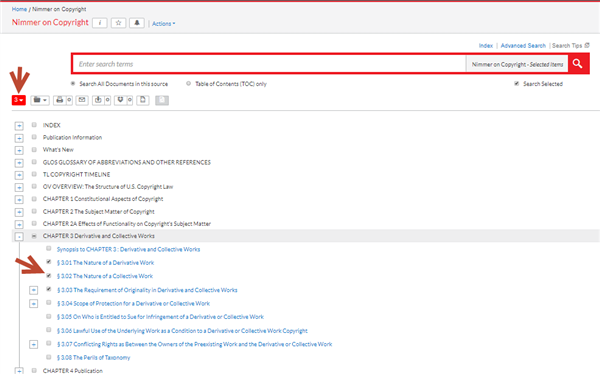The image size is (600, 374).
Task: Select the TL COPYRIGHT TIMELINE row text
Action: [x=77, y=175]
